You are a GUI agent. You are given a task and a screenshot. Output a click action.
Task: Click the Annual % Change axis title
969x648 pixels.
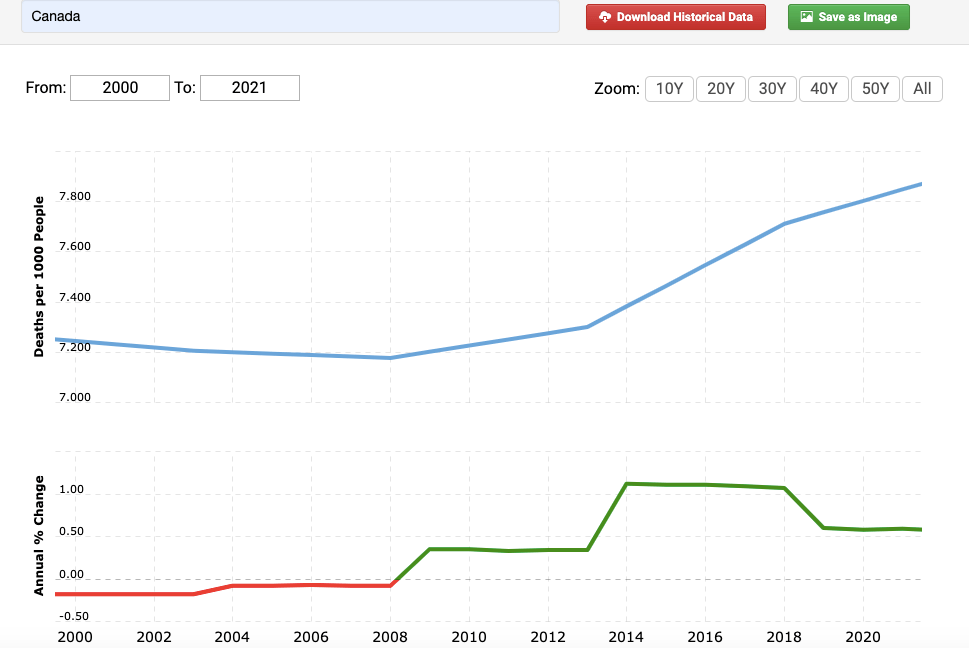tap(40, 535)
